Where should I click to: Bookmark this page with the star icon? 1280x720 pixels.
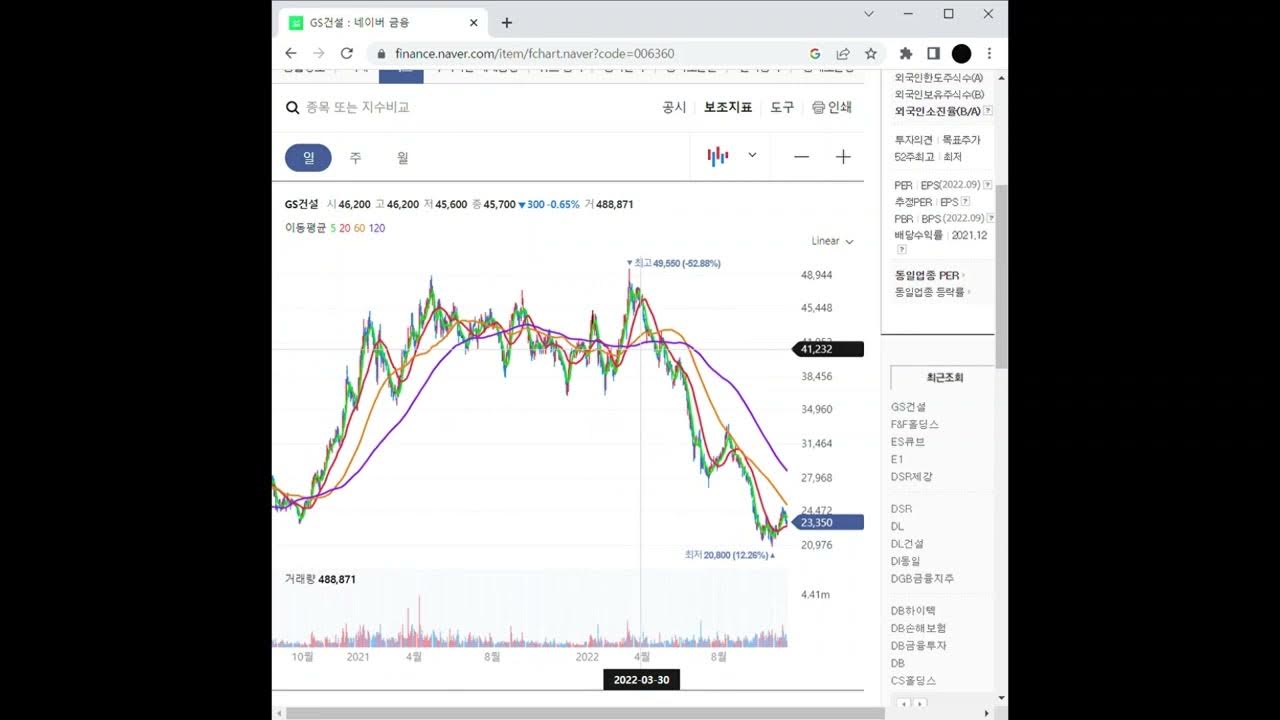coord(871,53)
